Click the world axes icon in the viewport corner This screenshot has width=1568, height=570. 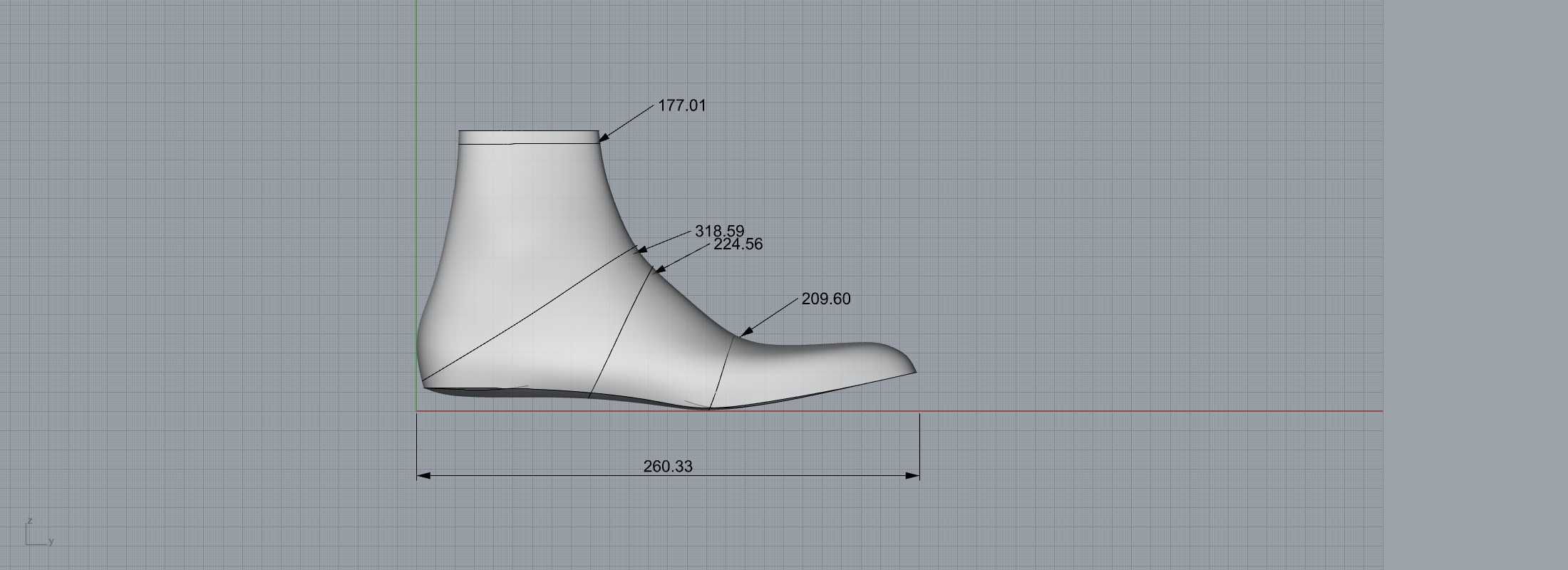[x=39, y=532]
